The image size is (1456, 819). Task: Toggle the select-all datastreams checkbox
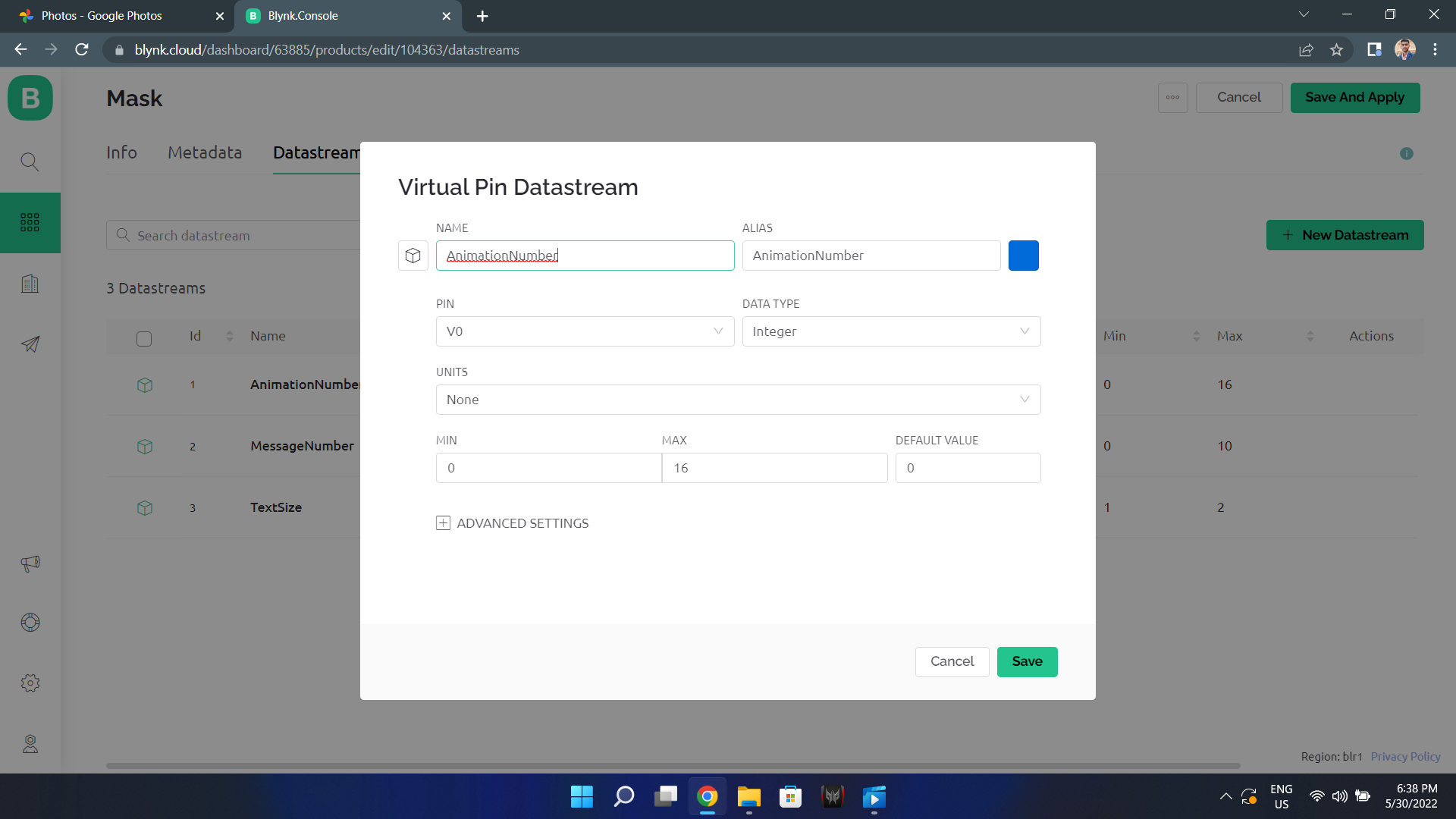144,338
